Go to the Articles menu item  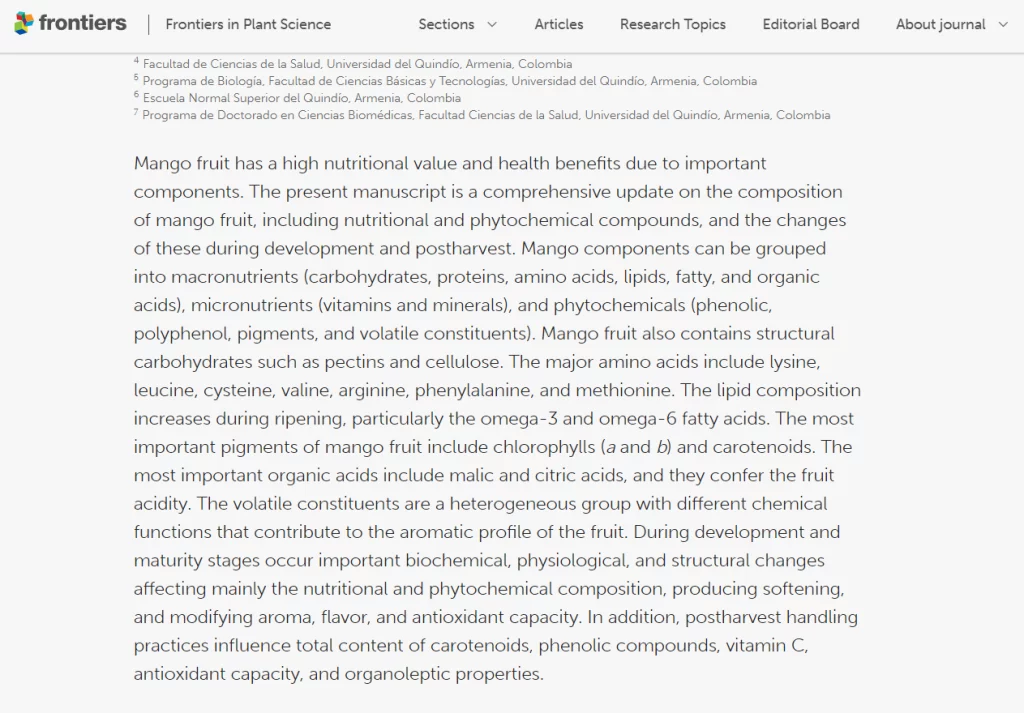coord(559,24)
